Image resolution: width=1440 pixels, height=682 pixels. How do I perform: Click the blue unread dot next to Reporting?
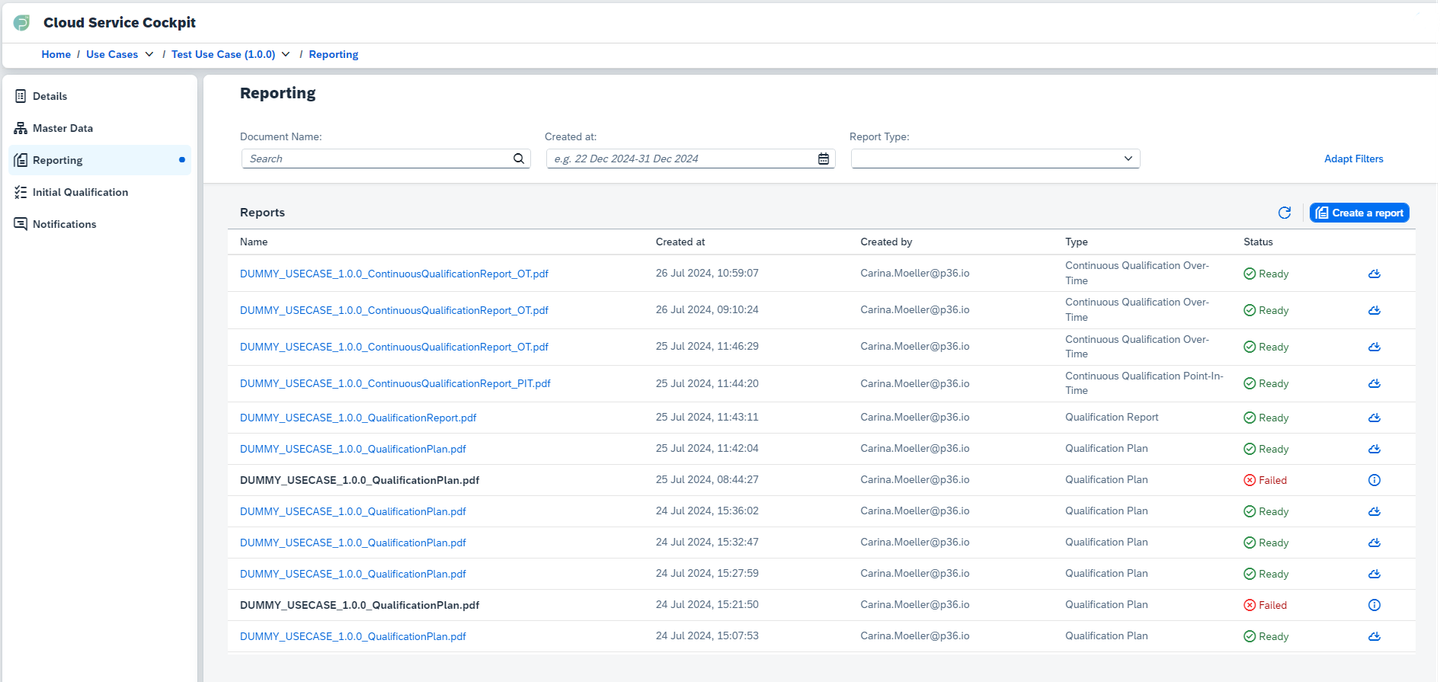(x=183, y=159)
